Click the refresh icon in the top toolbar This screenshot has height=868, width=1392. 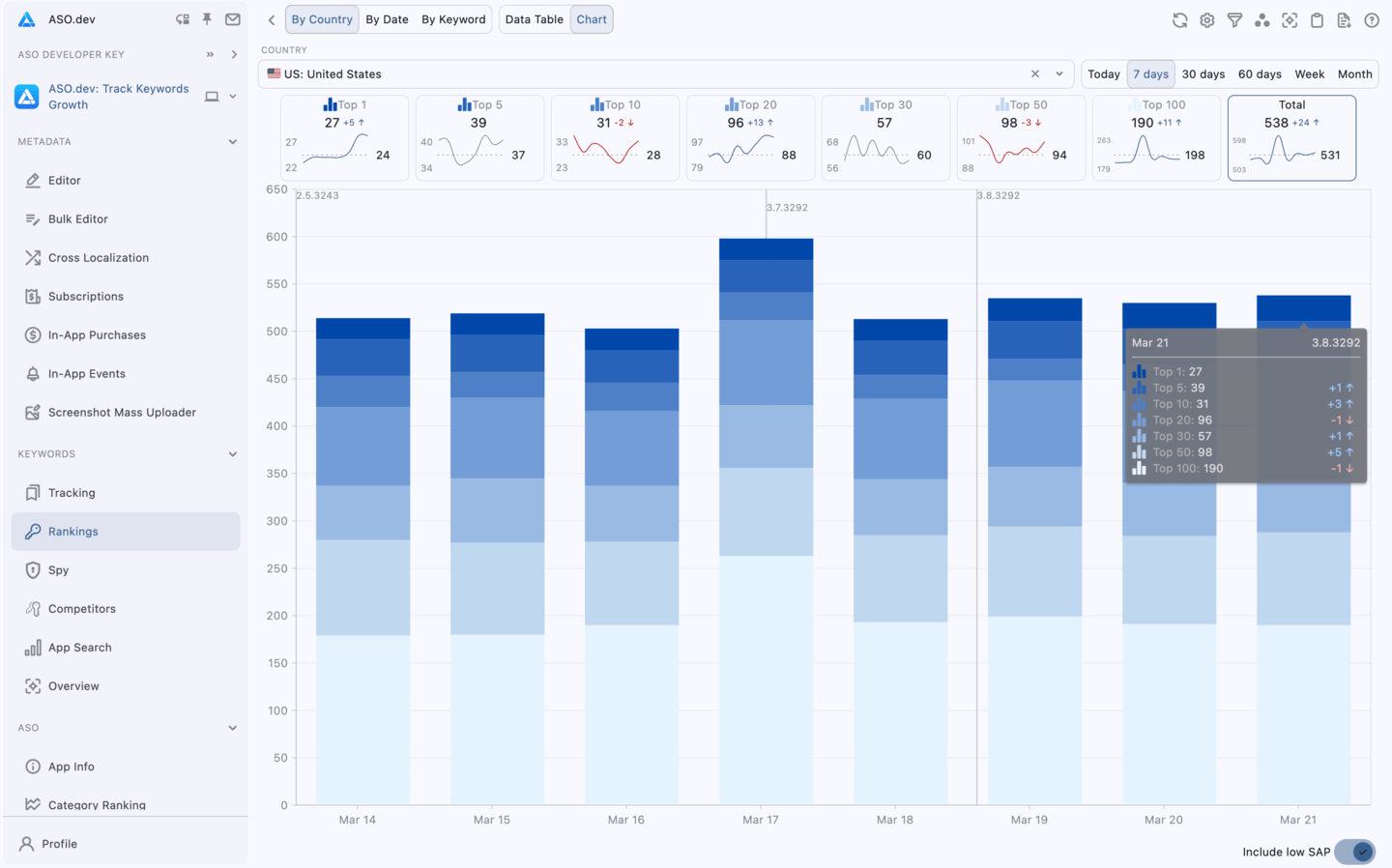[x=1179, y=18]
